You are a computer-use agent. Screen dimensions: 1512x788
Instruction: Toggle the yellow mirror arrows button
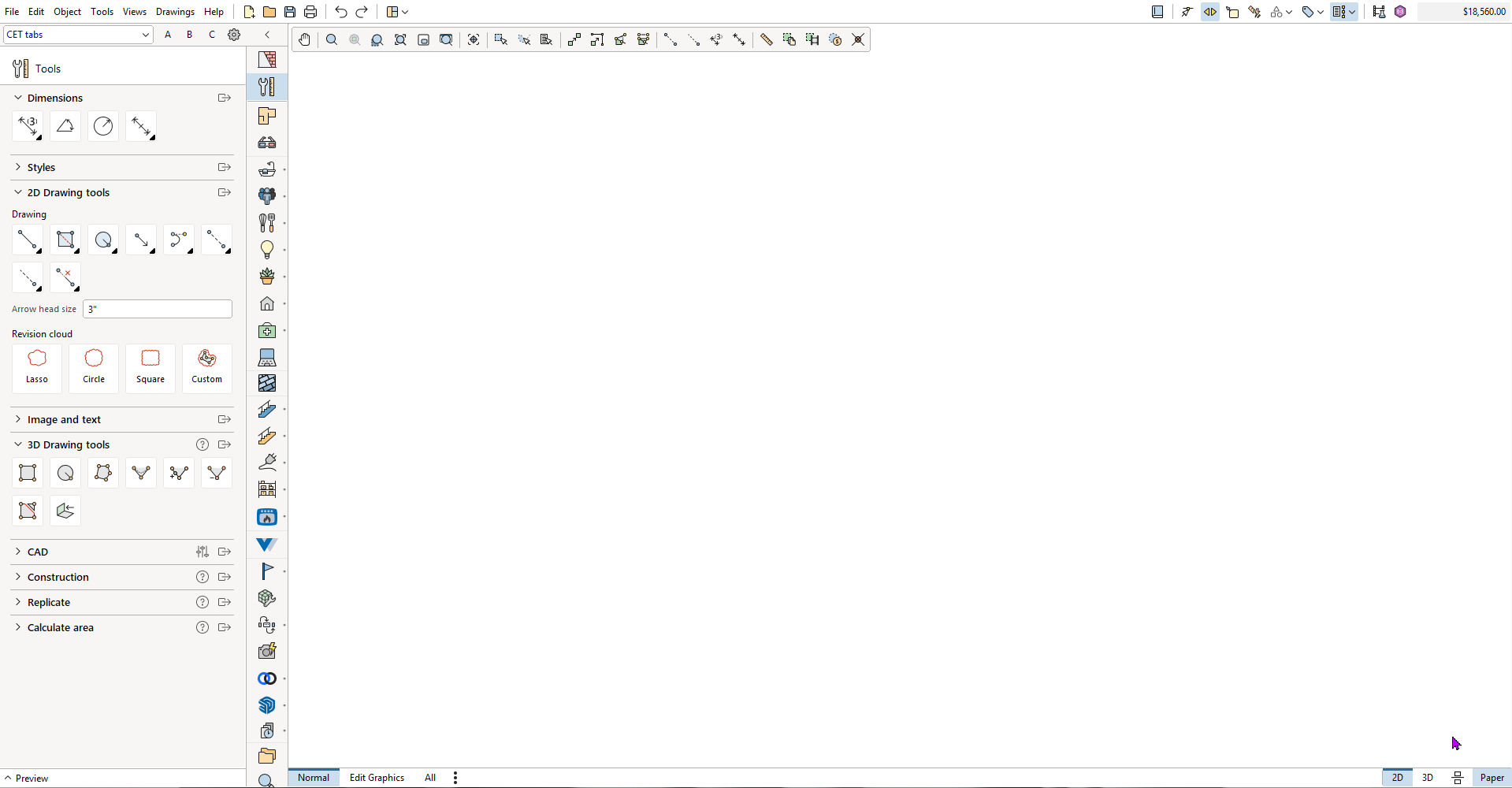pos(1210,12)
